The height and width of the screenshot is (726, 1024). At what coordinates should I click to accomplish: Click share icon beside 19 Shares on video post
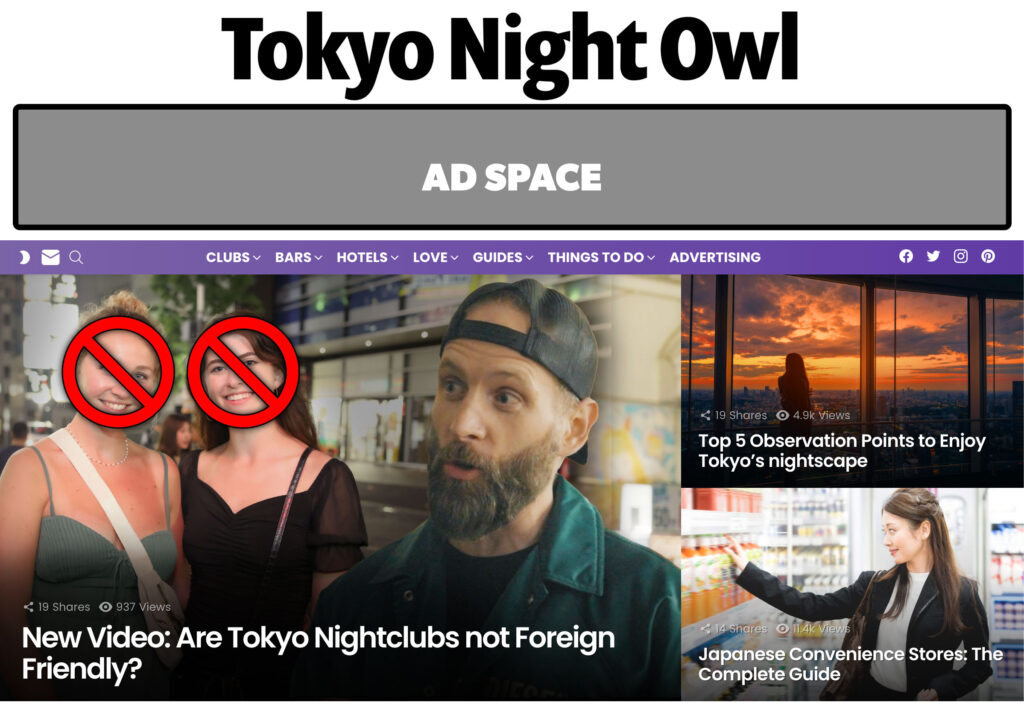coord(29,607)
